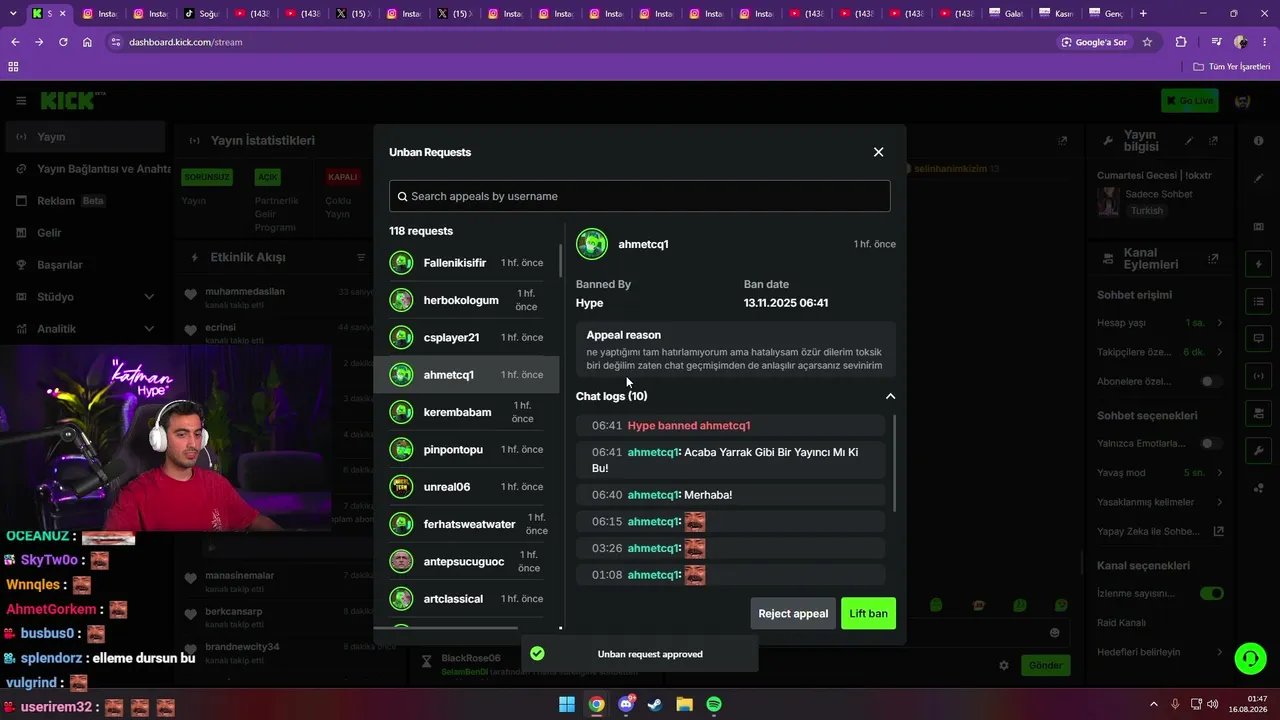Open the hamburger sidebar menu
The height and width of the screenshot is (720, 1280).
click(21, 100)
